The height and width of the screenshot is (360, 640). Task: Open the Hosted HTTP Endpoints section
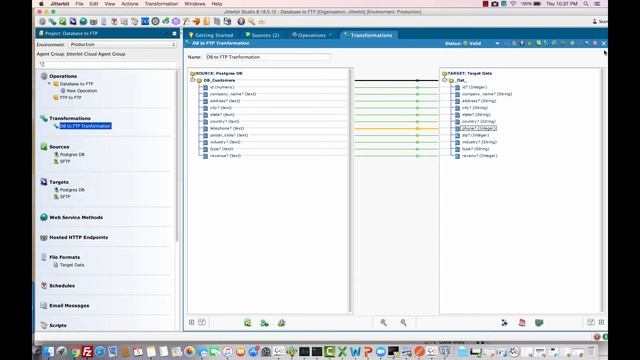coord(78,237)
